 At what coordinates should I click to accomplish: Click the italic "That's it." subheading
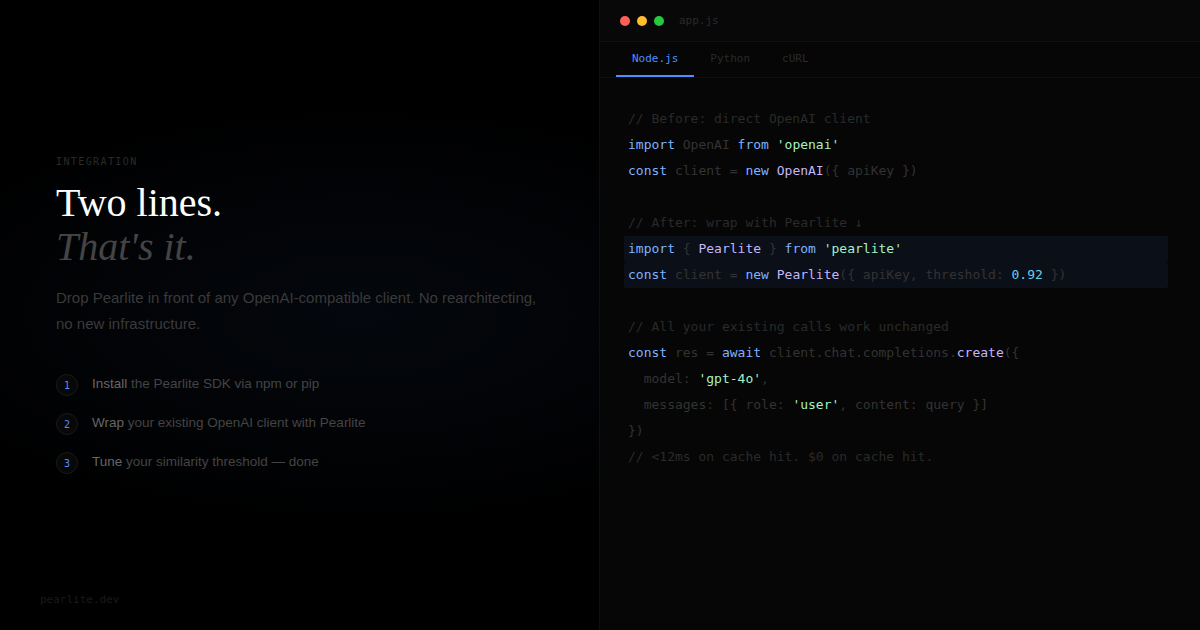pos(126,247)
